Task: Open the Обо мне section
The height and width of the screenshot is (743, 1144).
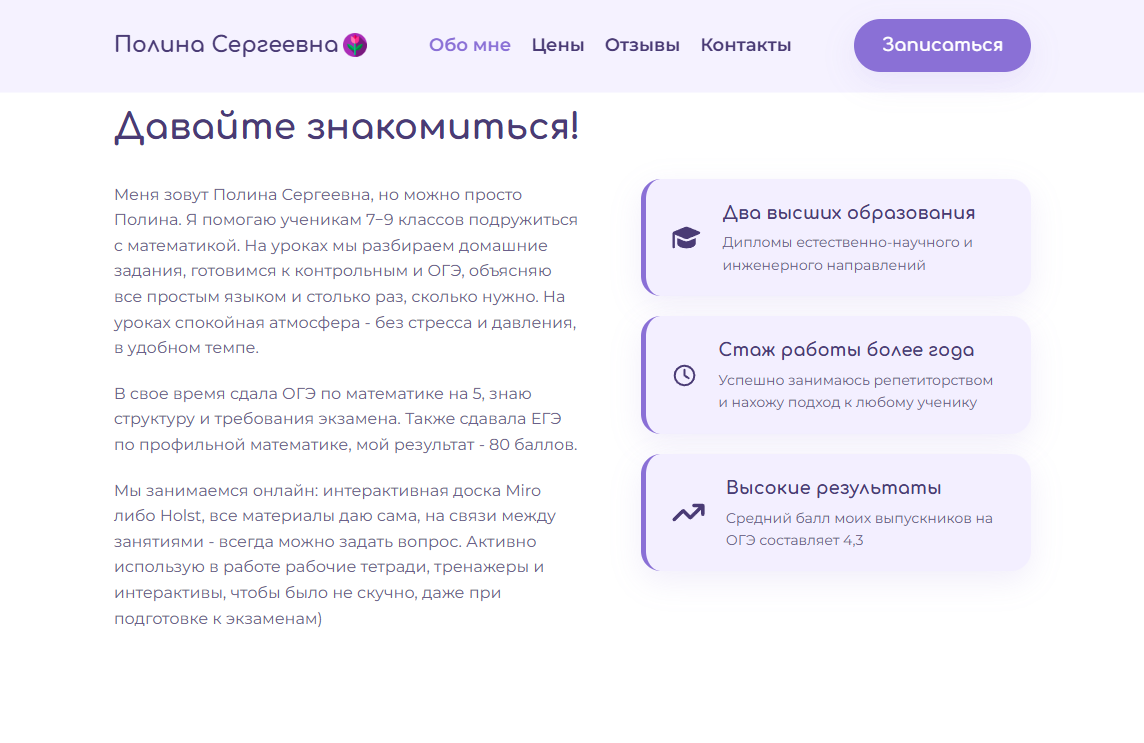Action: (470, 45)
